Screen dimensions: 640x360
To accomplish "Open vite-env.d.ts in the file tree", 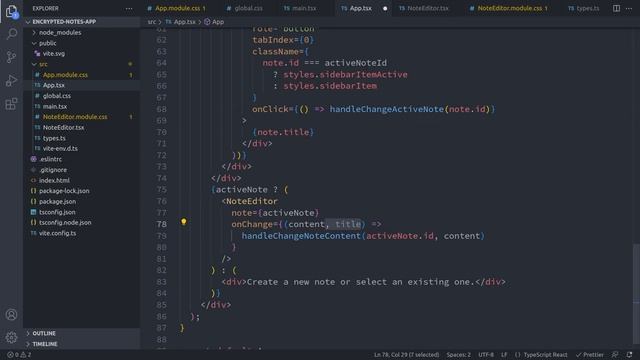I will [82, 149].
